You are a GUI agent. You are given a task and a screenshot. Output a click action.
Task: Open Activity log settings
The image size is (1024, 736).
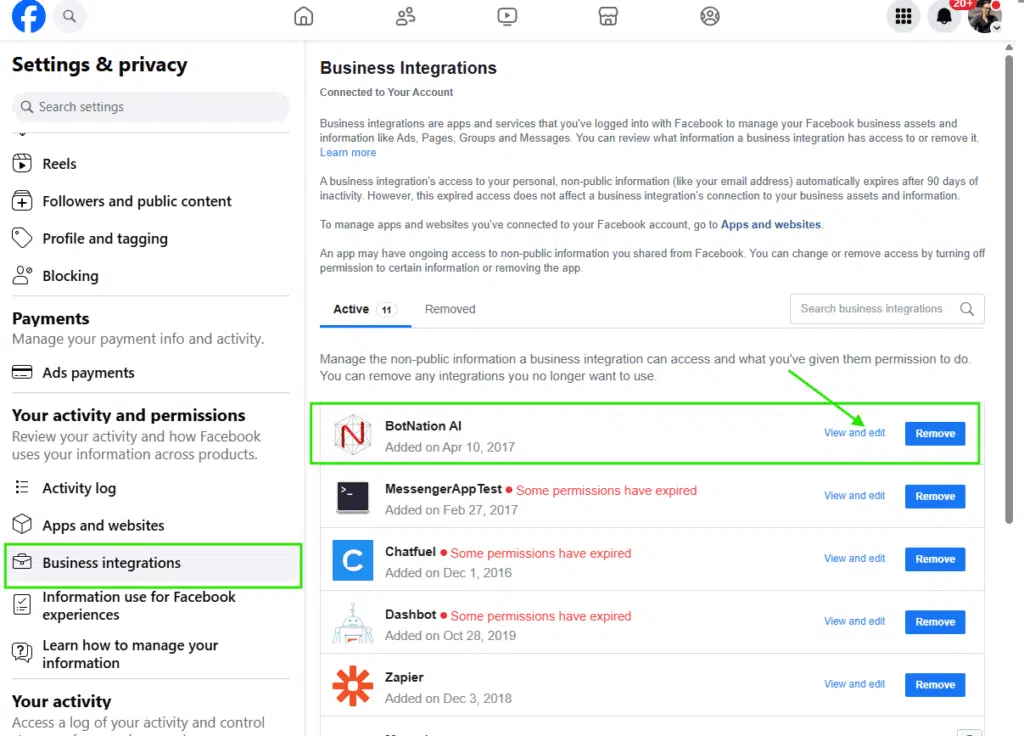point(79,488)
